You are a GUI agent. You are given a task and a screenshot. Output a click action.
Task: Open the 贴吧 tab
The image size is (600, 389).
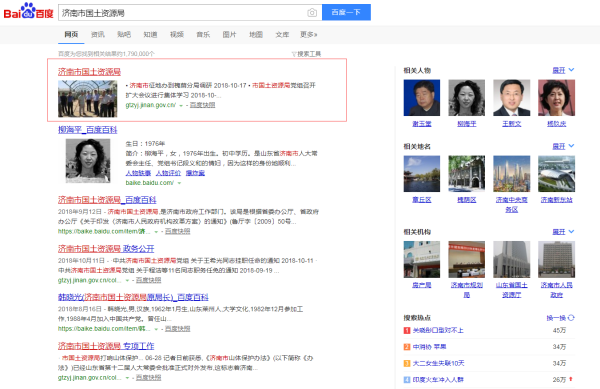point(124,34)
